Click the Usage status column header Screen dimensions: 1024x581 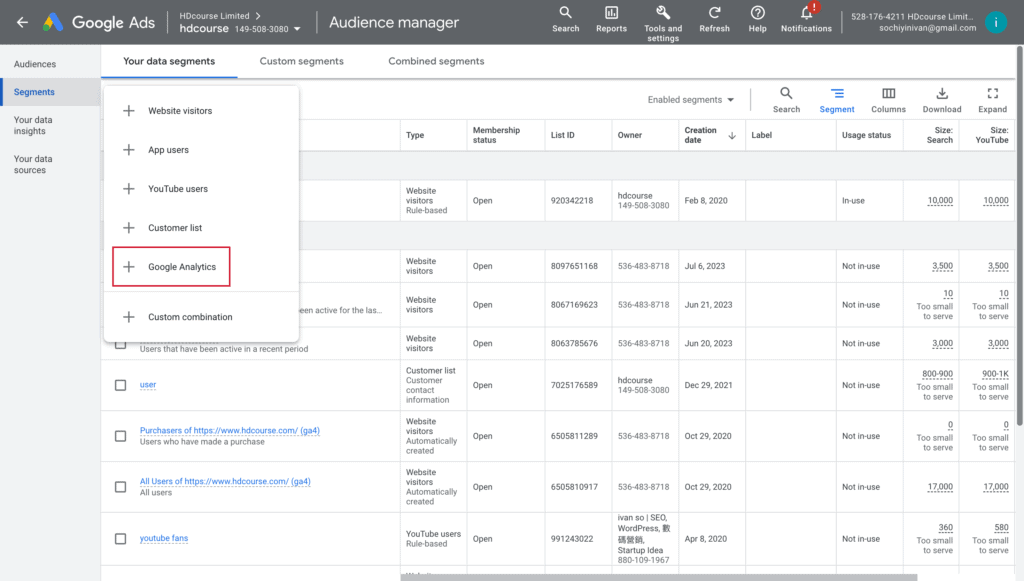[x=866, y=135]
